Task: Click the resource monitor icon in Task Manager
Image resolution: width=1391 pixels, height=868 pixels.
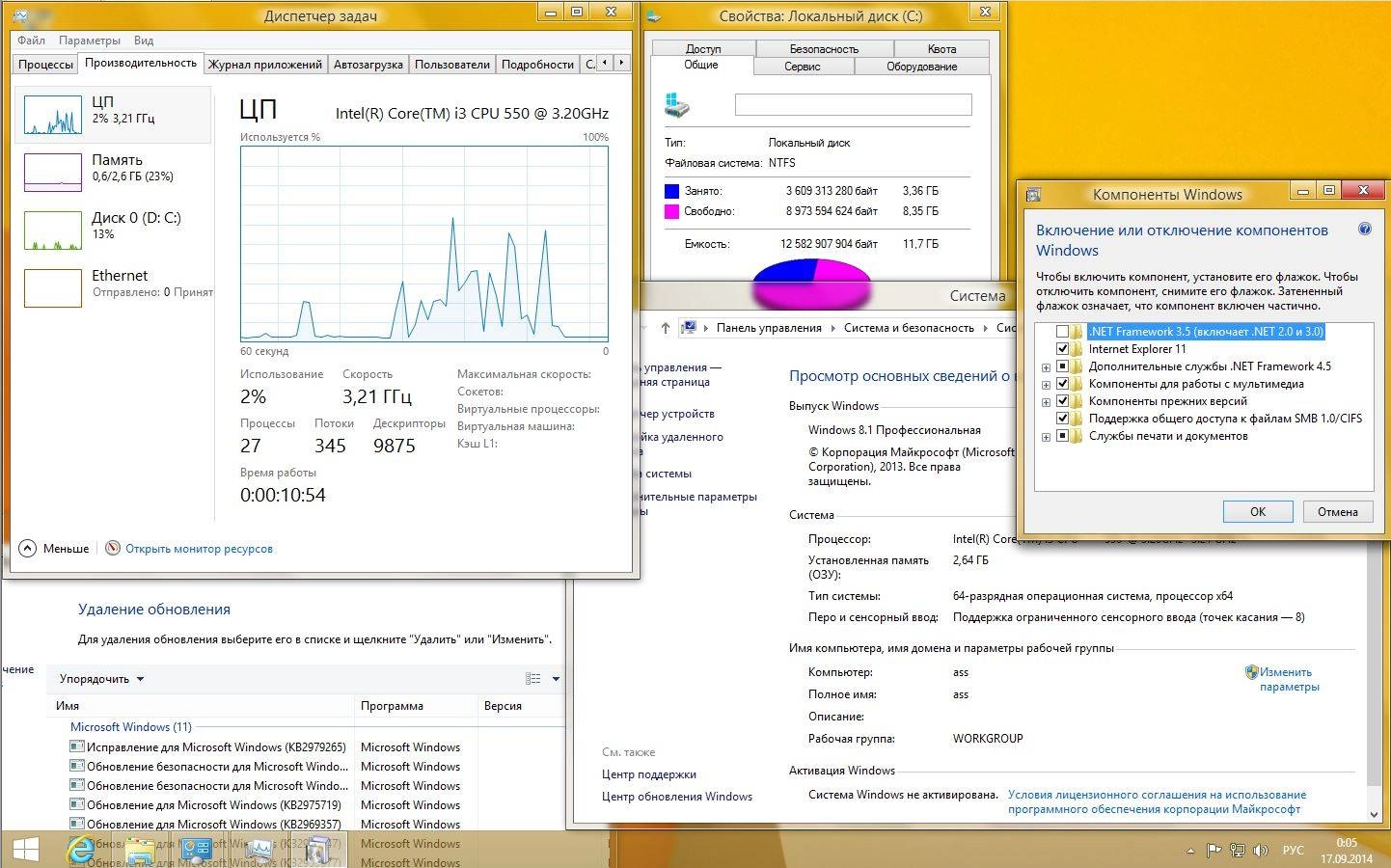Action: coord(113,548)
